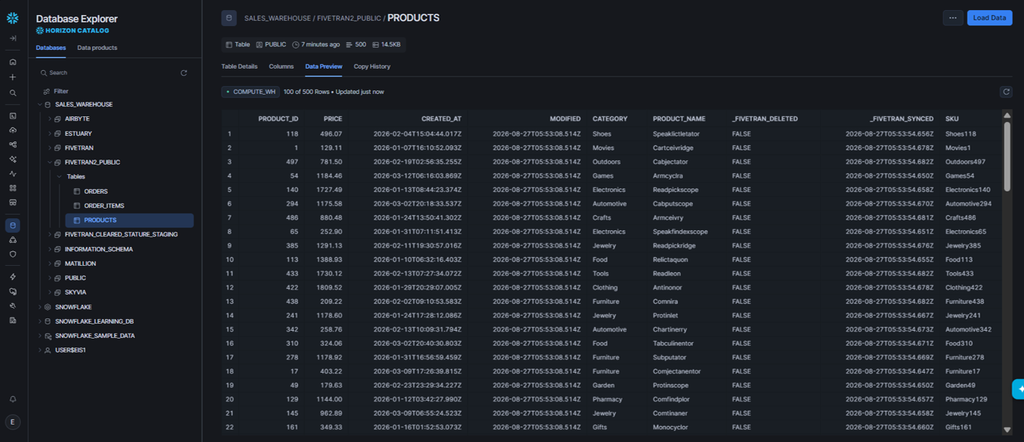Click the plus Create icon in the sidebar
This screenshot has width=1024, height=442.
click(x=12, y=77)
